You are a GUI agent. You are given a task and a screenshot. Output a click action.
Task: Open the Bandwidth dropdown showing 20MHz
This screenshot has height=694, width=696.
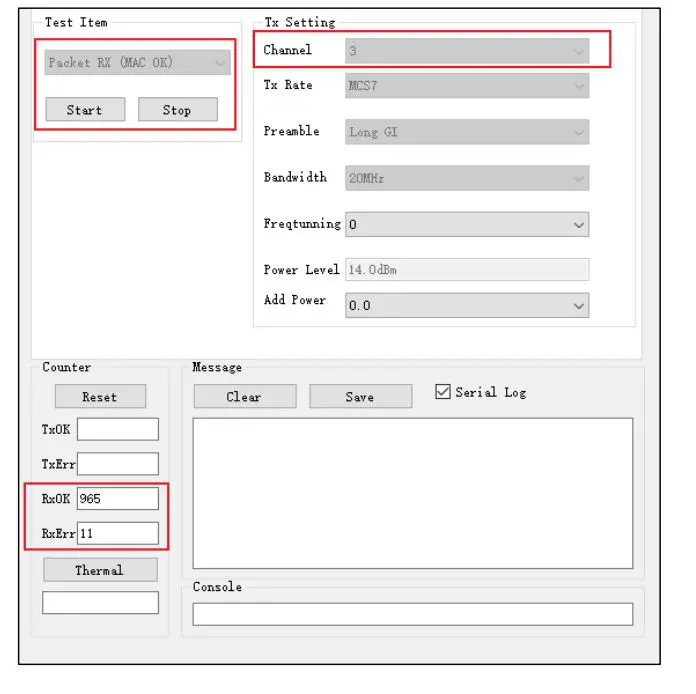coord(467,178)
